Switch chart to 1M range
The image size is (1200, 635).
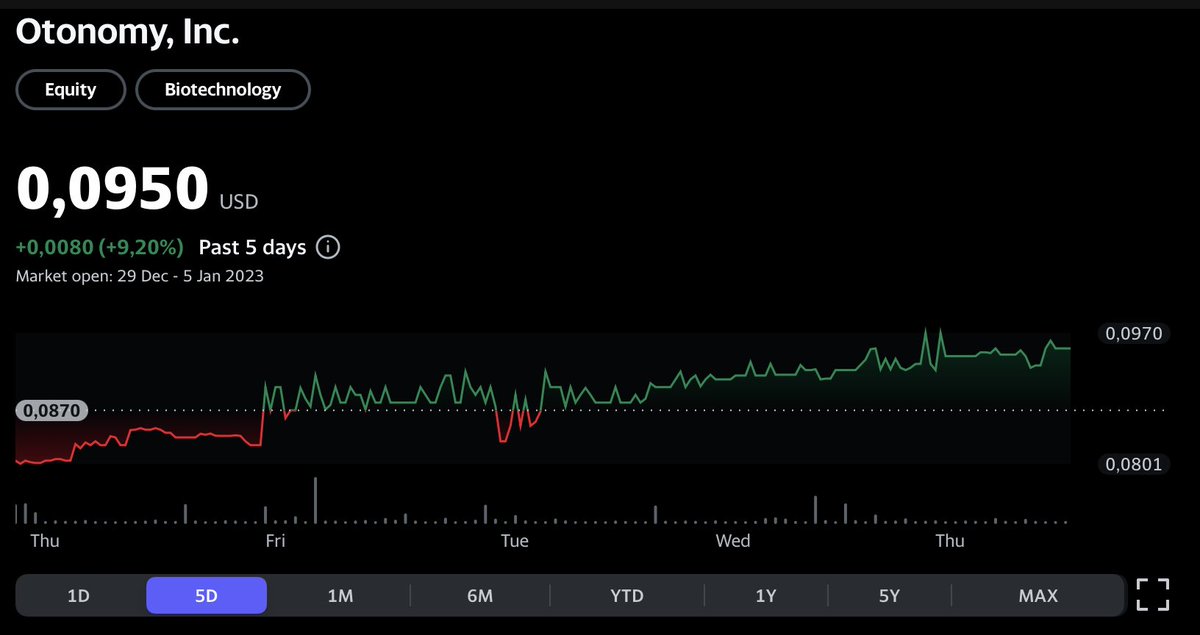[340, 595]
